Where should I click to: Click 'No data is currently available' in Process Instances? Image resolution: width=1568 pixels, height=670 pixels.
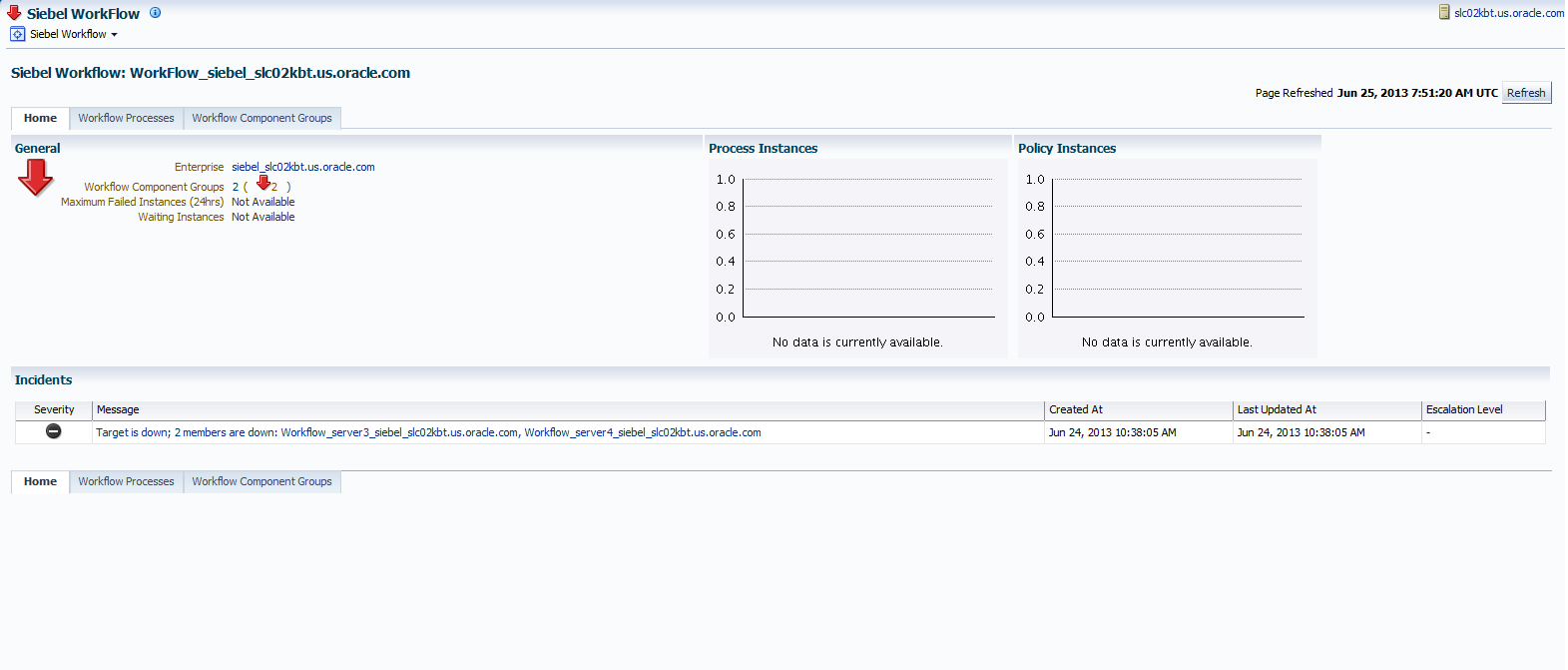pyautogui.click(x=857, y=341)
